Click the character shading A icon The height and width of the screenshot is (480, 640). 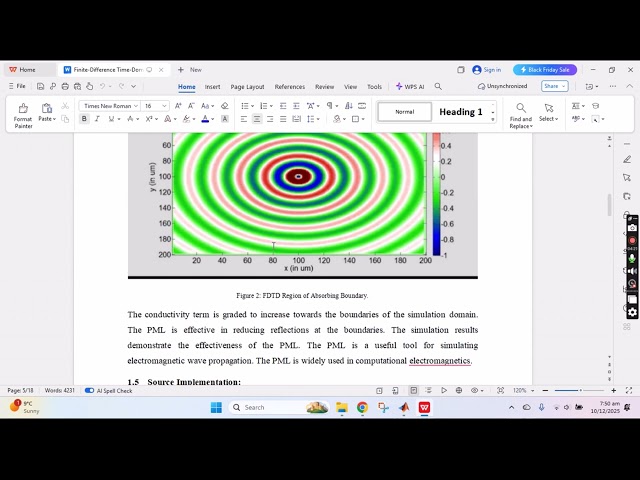[x=224, y=119]
